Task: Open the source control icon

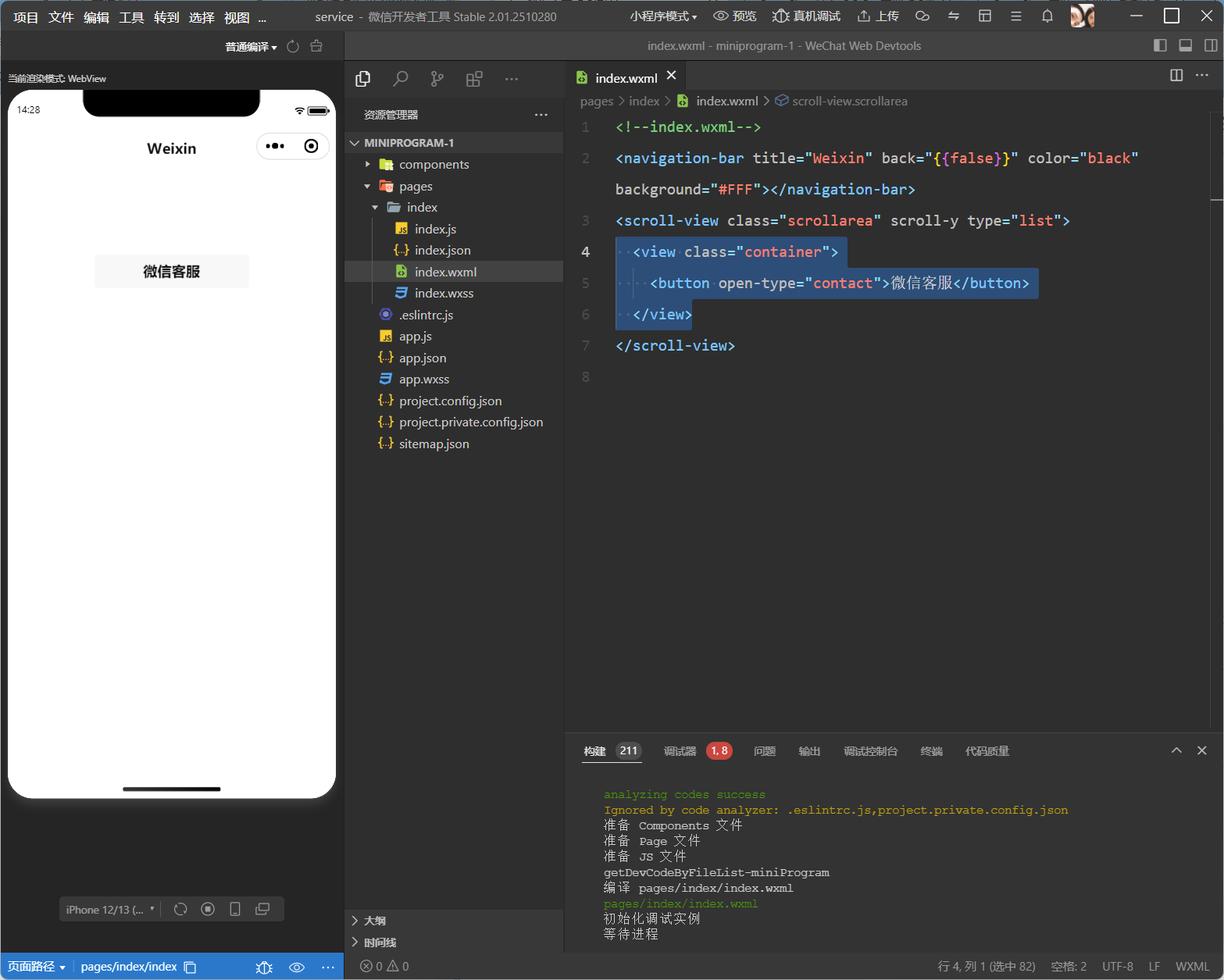Action: pyautogui.click(x=437, y=79)
